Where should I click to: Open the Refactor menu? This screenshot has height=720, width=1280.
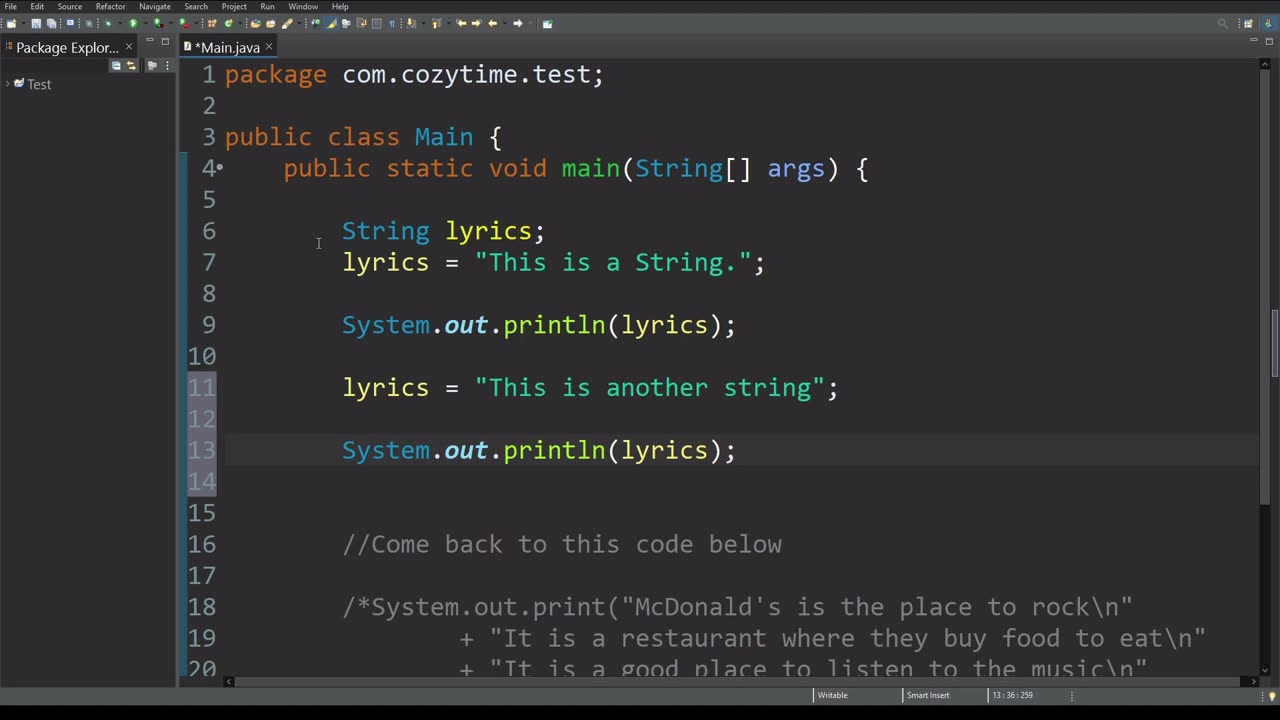pyautogui.click(x=110, y=6)
